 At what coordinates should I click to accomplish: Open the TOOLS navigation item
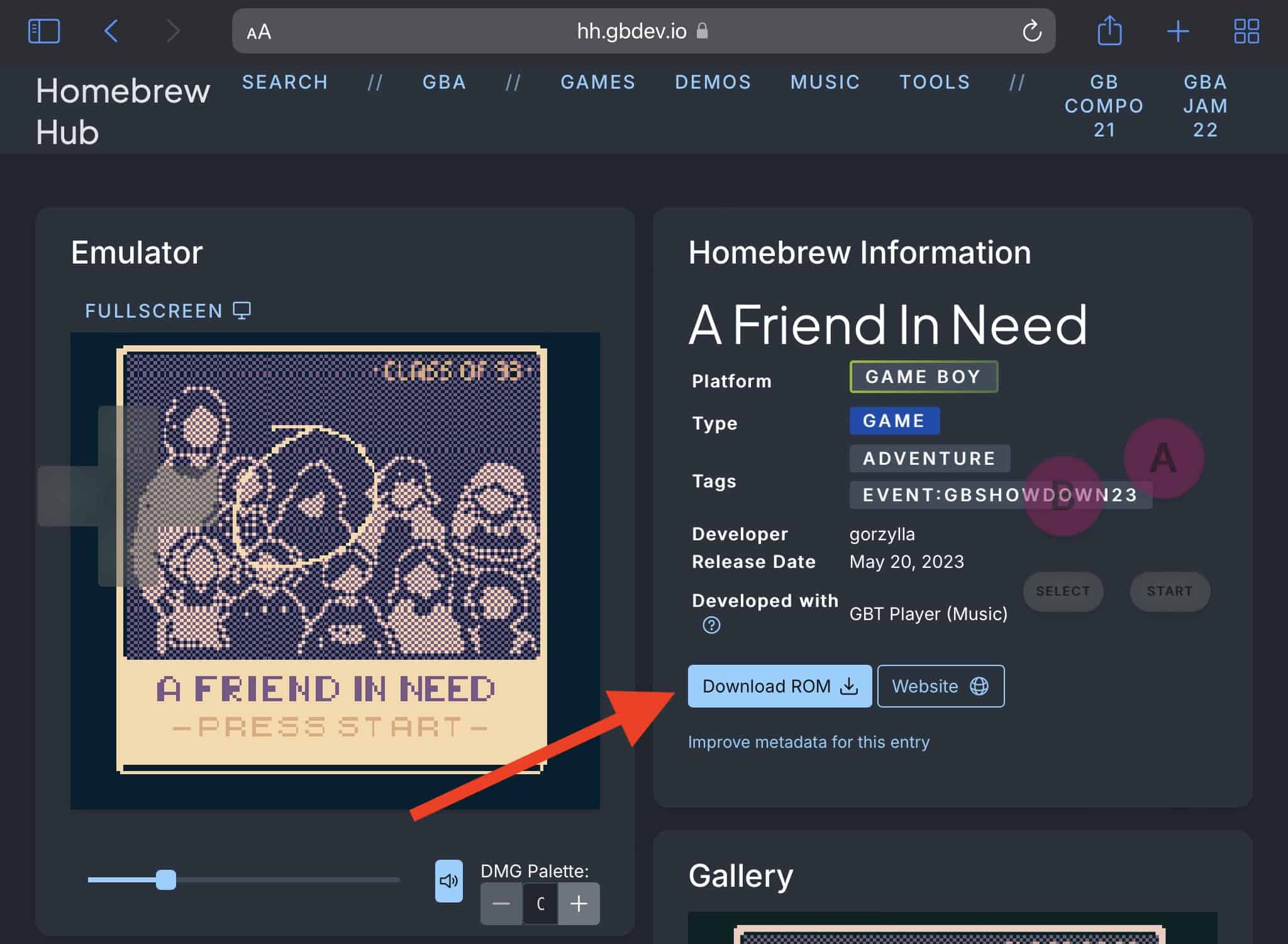click(935, 82)
